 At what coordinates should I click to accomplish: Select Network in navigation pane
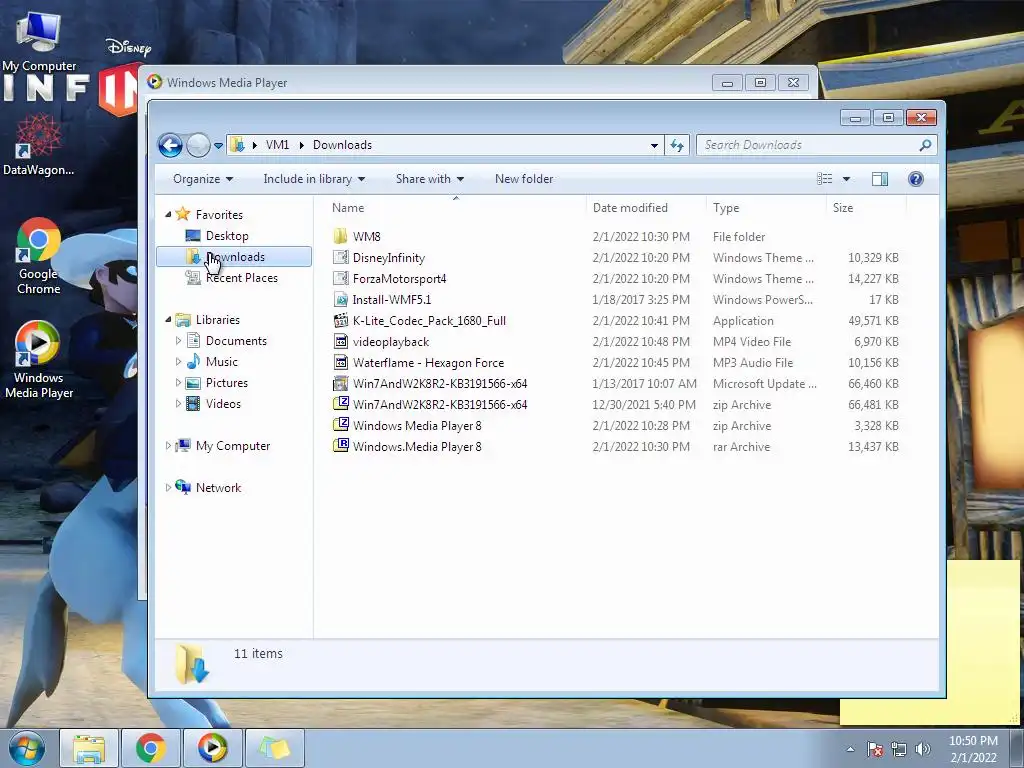218,488
